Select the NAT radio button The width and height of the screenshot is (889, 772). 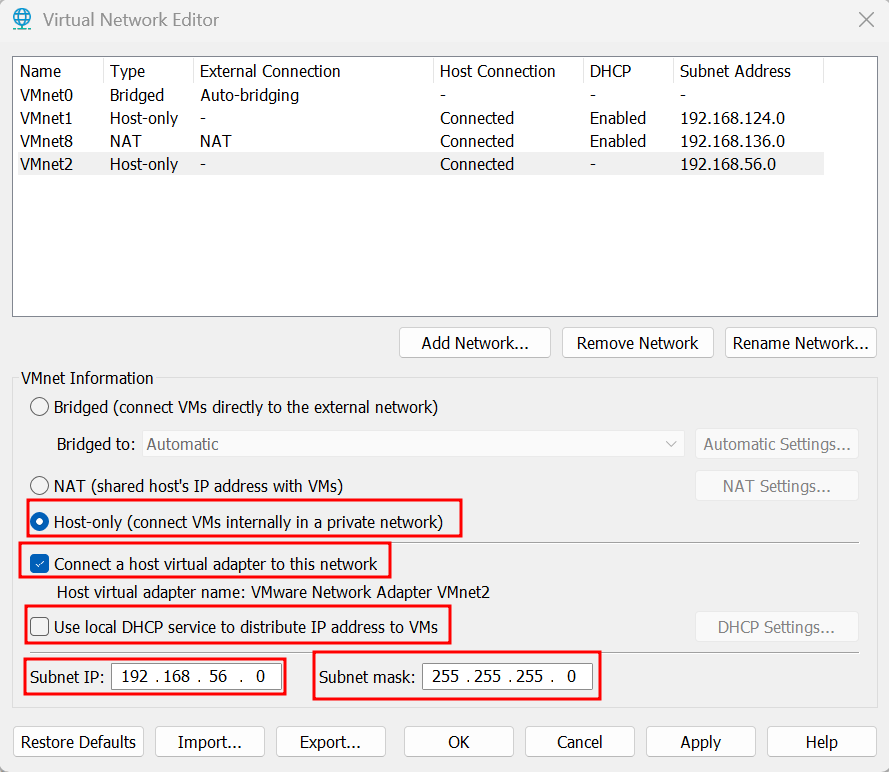point(39,486)
